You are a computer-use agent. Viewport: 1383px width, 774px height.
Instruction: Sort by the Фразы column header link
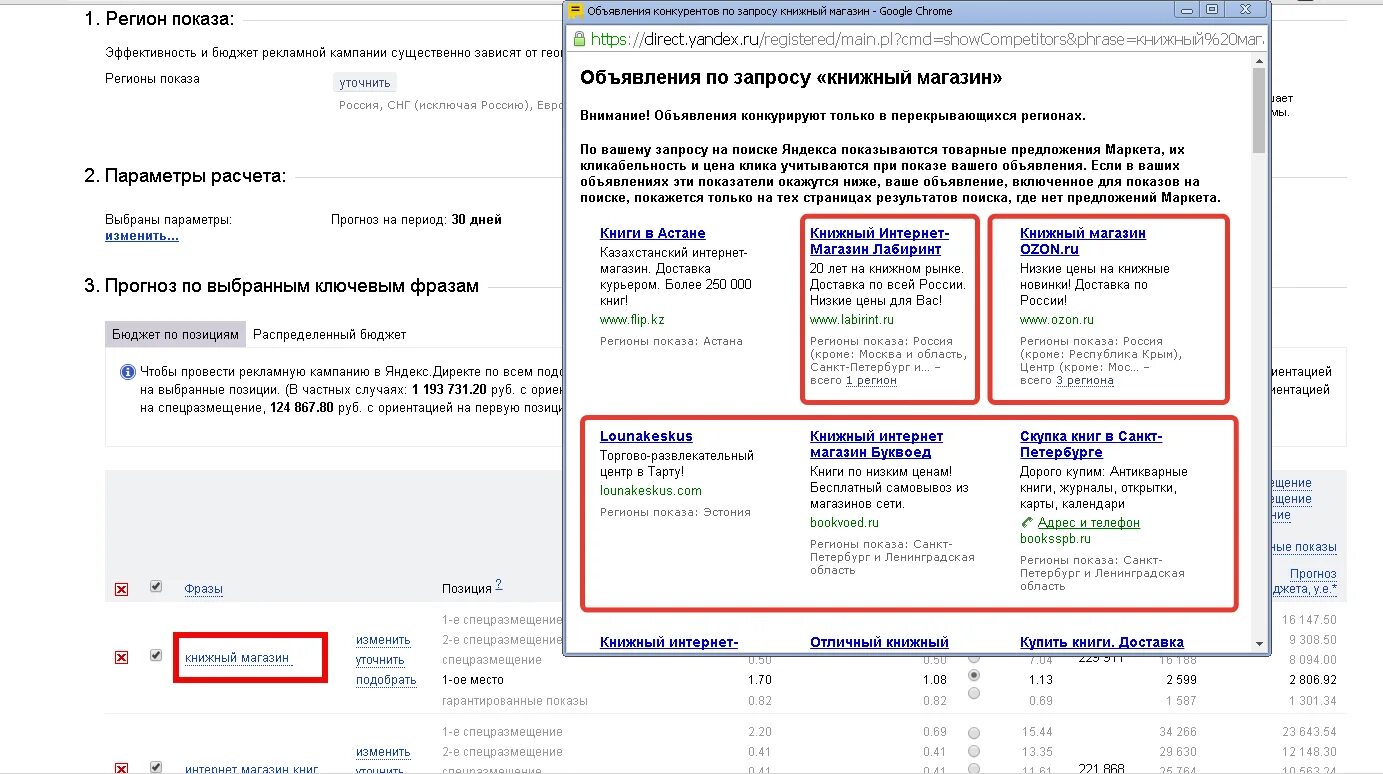point(203,589)
